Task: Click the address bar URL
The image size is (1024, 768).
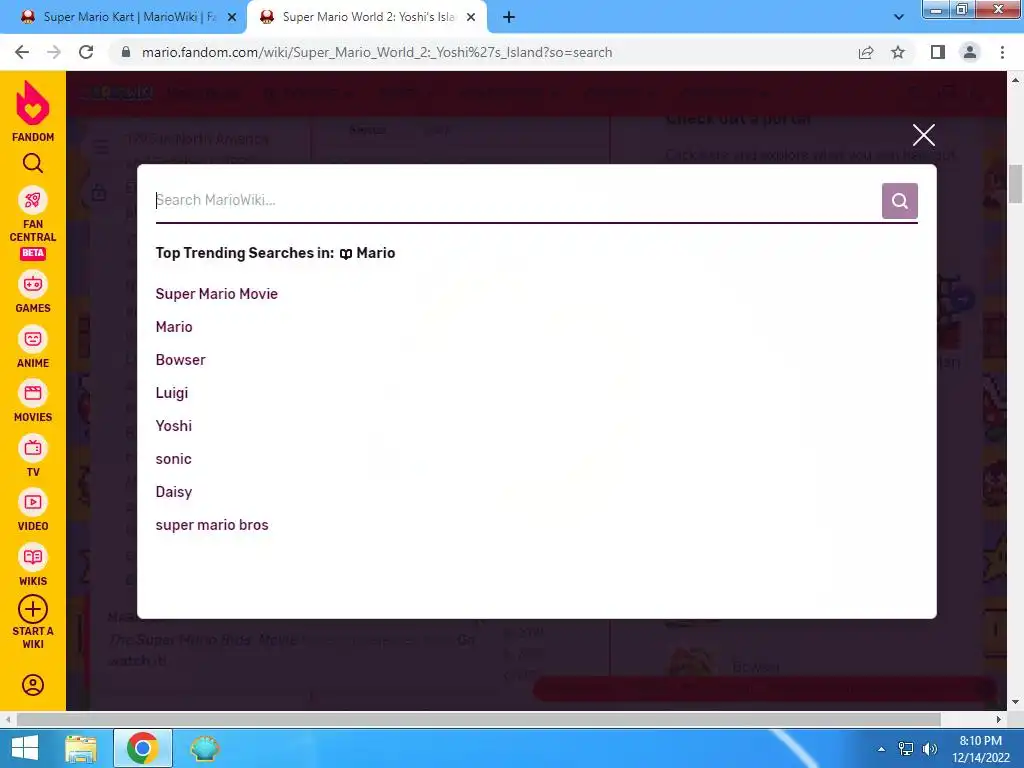Action: [x=377, y=52]
